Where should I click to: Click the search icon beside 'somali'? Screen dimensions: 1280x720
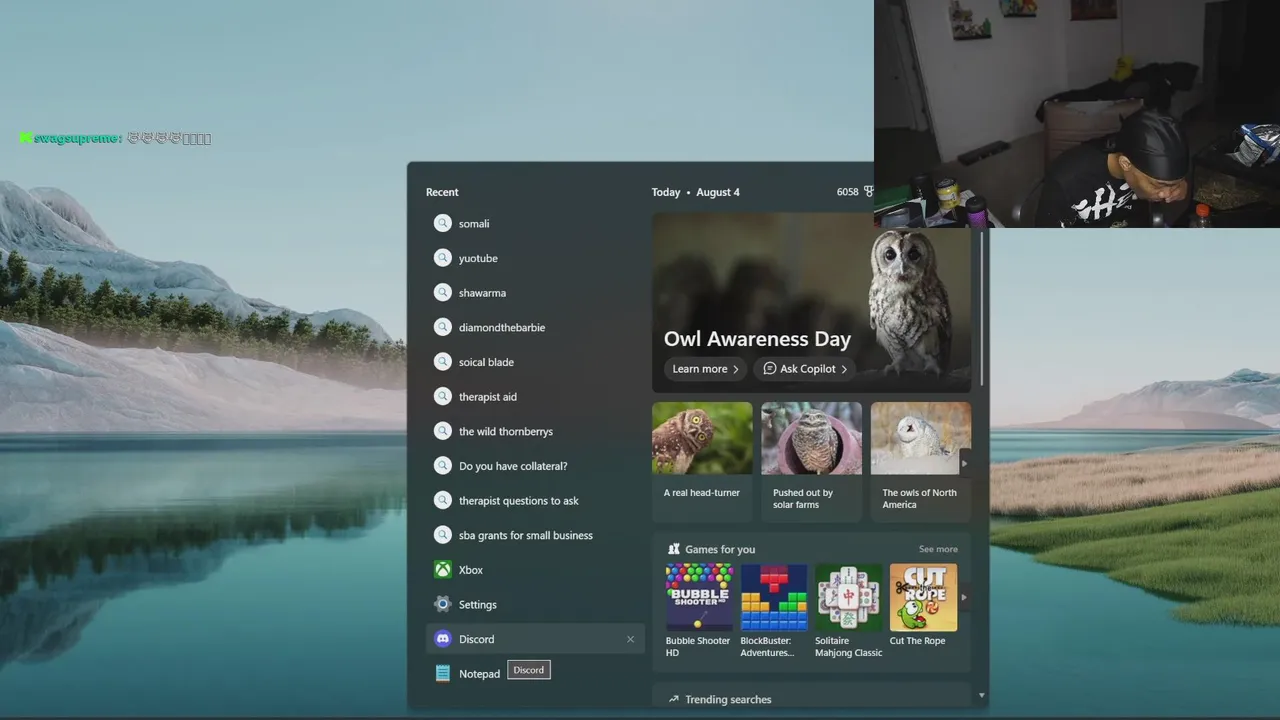(x=442, y=224)
